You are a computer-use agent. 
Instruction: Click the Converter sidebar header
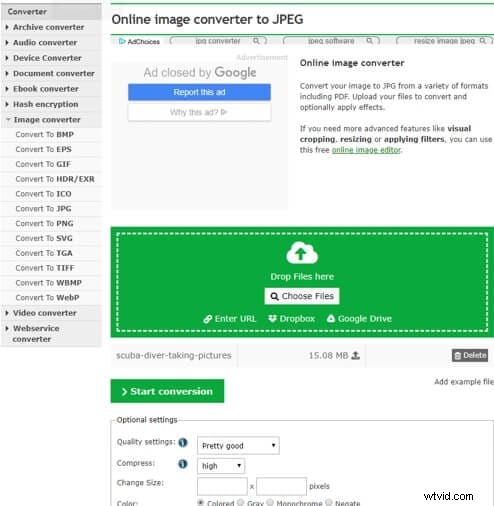(x=51, y=12)
